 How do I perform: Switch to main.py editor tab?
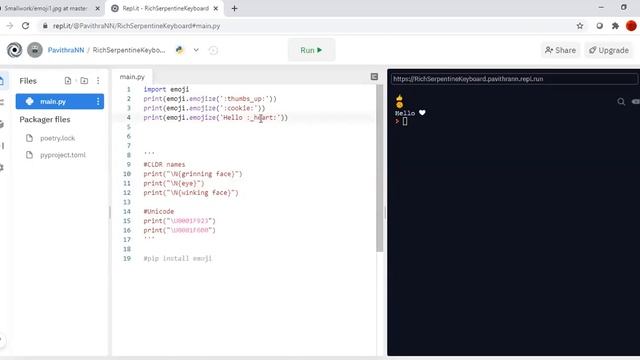click(132, 77)
